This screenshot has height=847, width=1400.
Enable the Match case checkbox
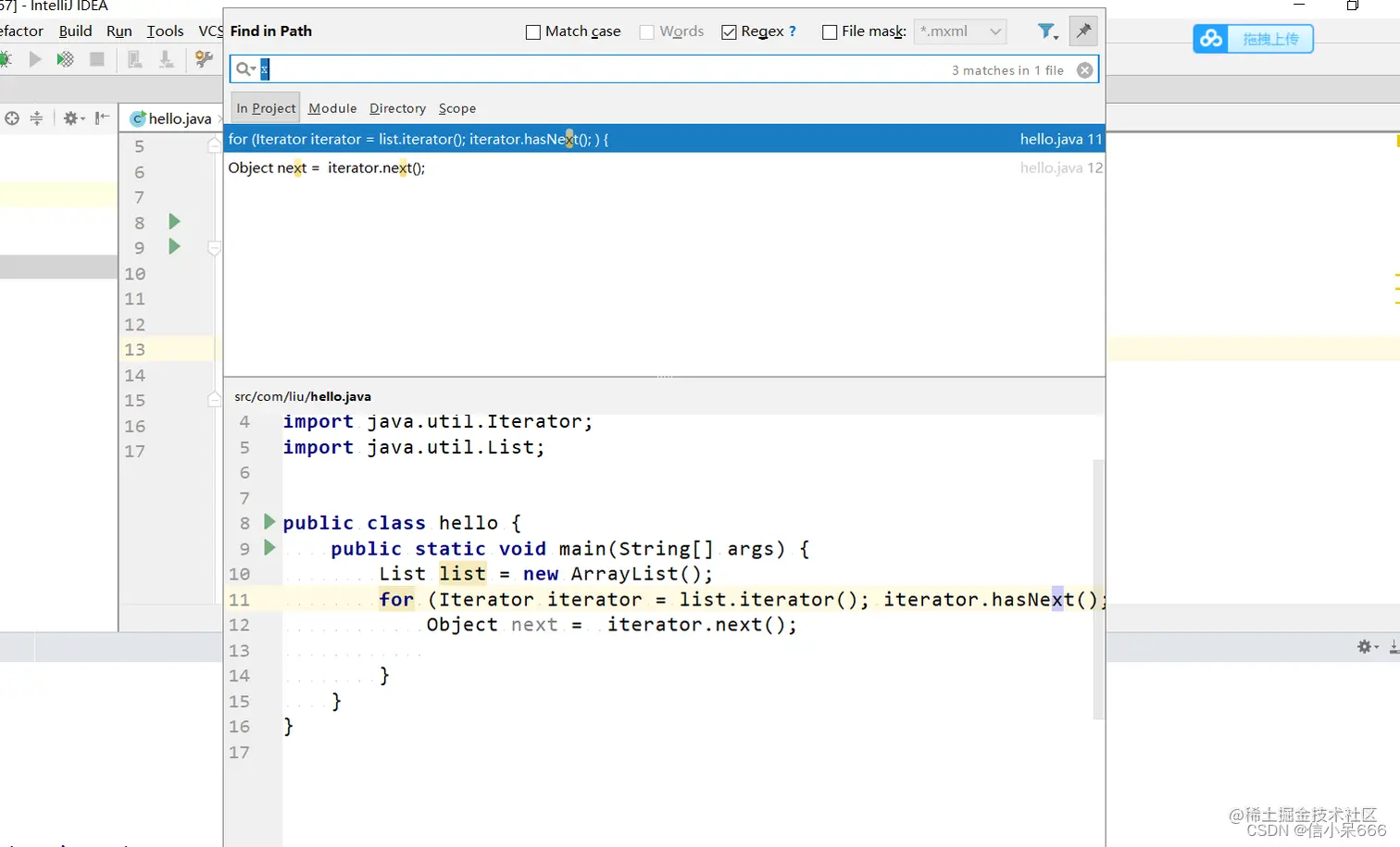click(x=533, y=32)
